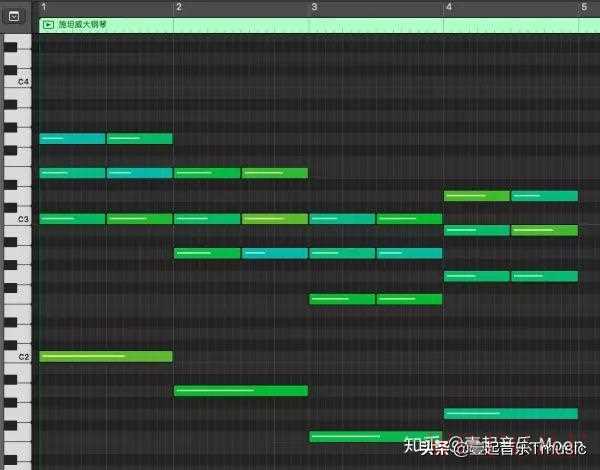This screenshot has width=600, height=470.
Task: Click the view toggle icon above the keyboard
Action: click(x=13, y=17)
